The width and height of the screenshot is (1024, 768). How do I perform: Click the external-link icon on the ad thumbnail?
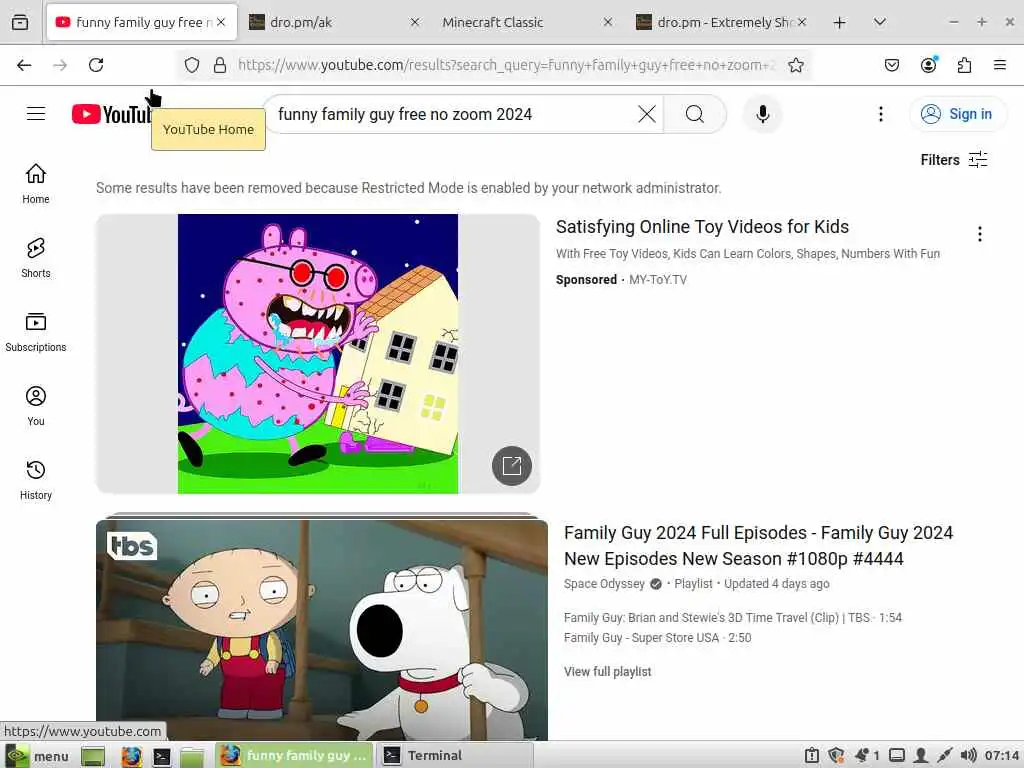coord(511,466)
